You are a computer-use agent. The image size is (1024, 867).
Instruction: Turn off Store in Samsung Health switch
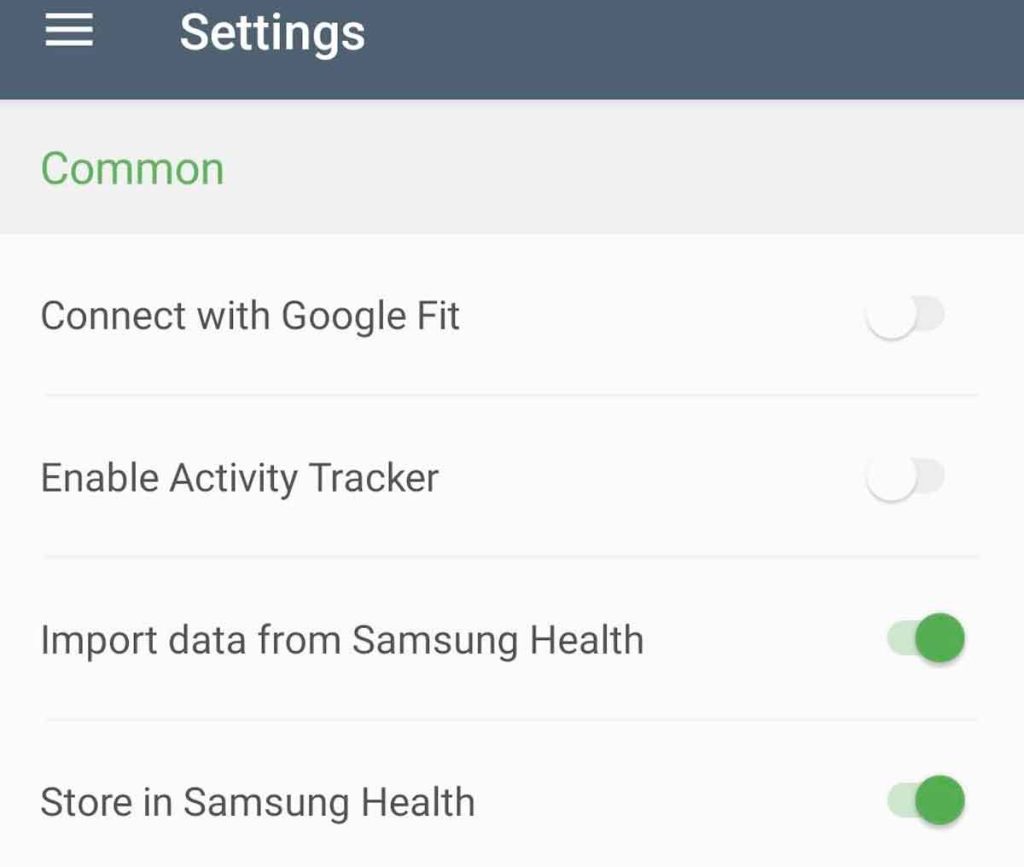(x=926, y=801)
